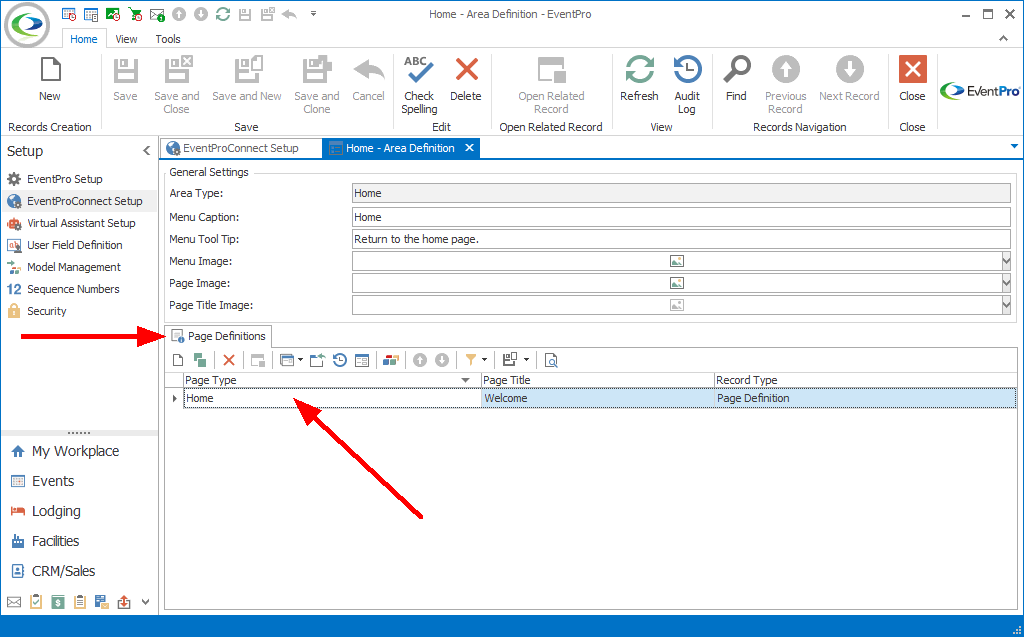Open Virtual Assistant Setup in sidebar
The image size is (1024, 637).
pyautogui.click(x=80, y=223)
